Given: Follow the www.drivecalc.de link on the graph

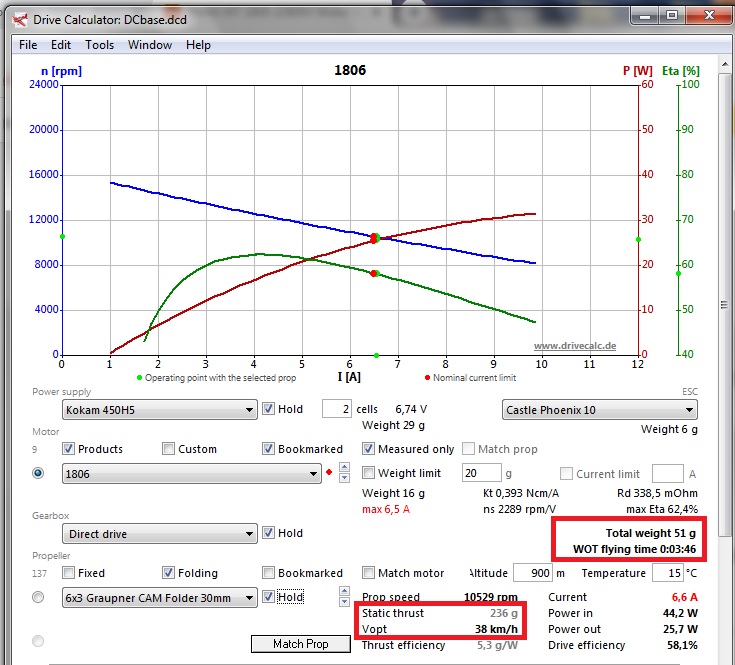Looking at the screenshot, I should (574, 346).
